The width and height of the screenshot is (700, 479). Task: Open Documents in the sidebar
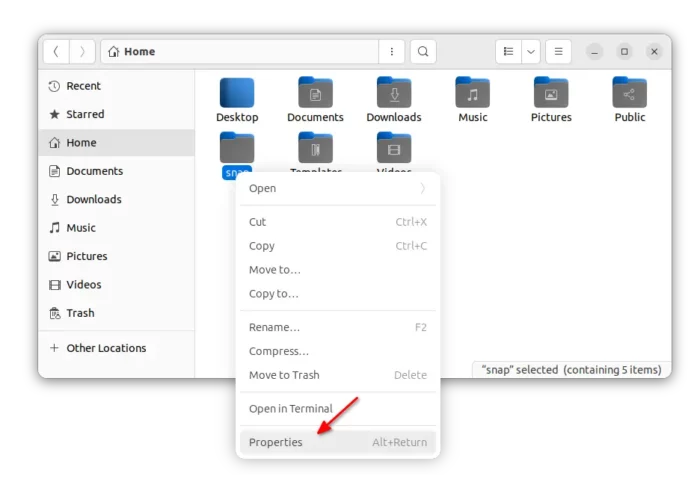tap(117, 171)
